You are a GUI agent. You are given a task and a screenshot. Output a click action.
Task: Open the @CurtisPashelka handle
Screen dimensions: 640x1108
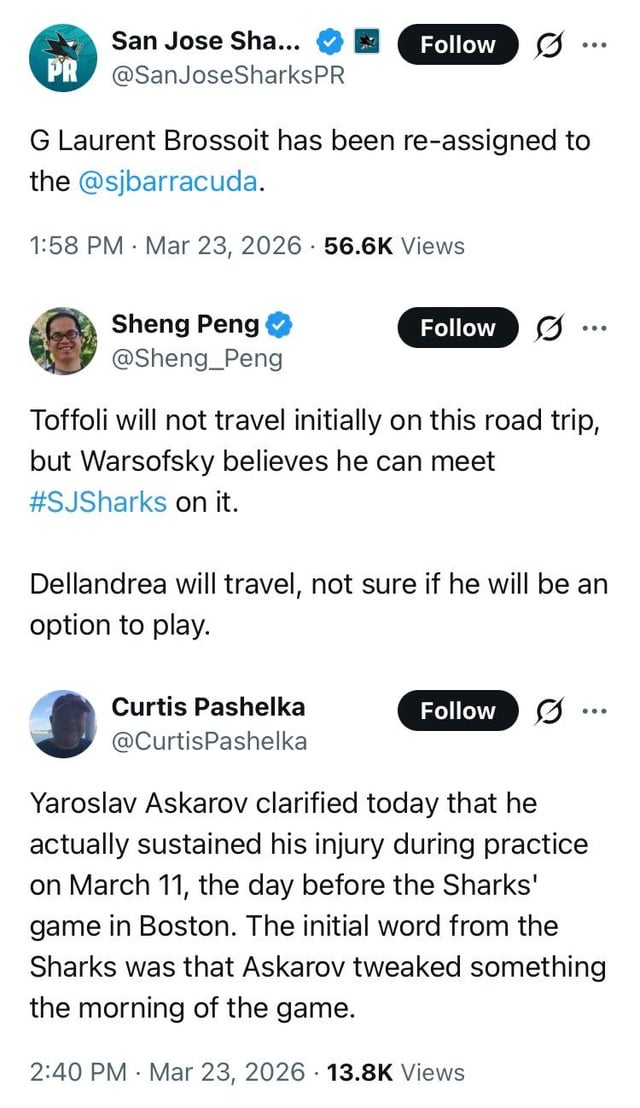tap(209, 741)
